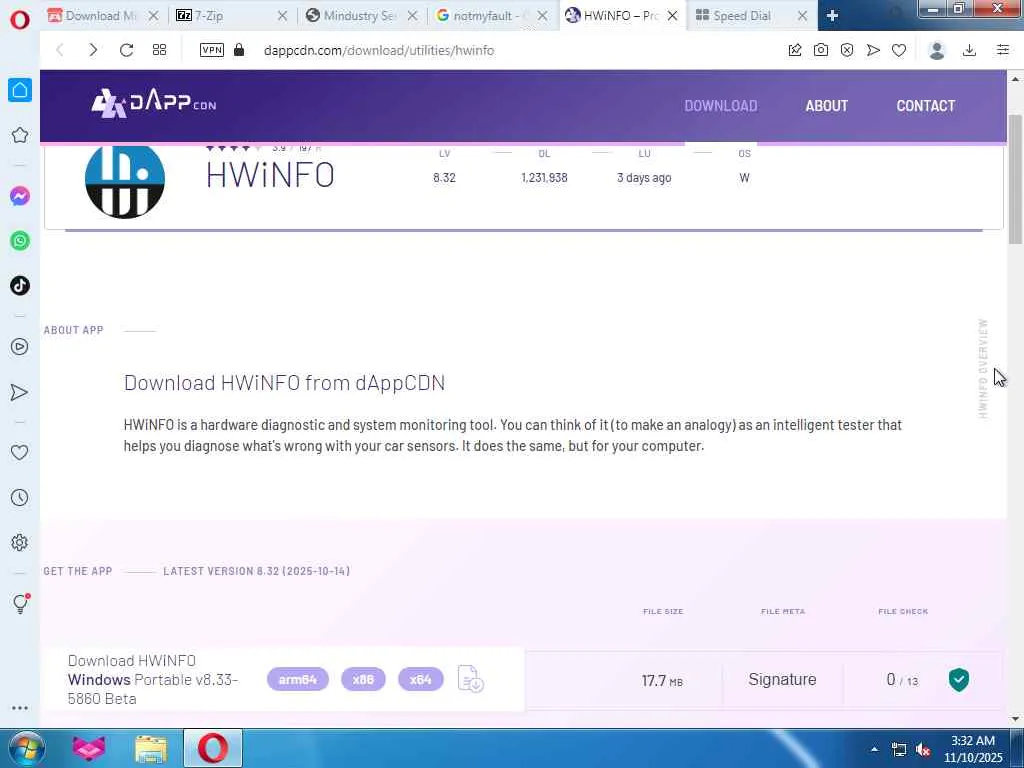
Task: Click the scrollbar down arrow
Action: coord(1016,718)
